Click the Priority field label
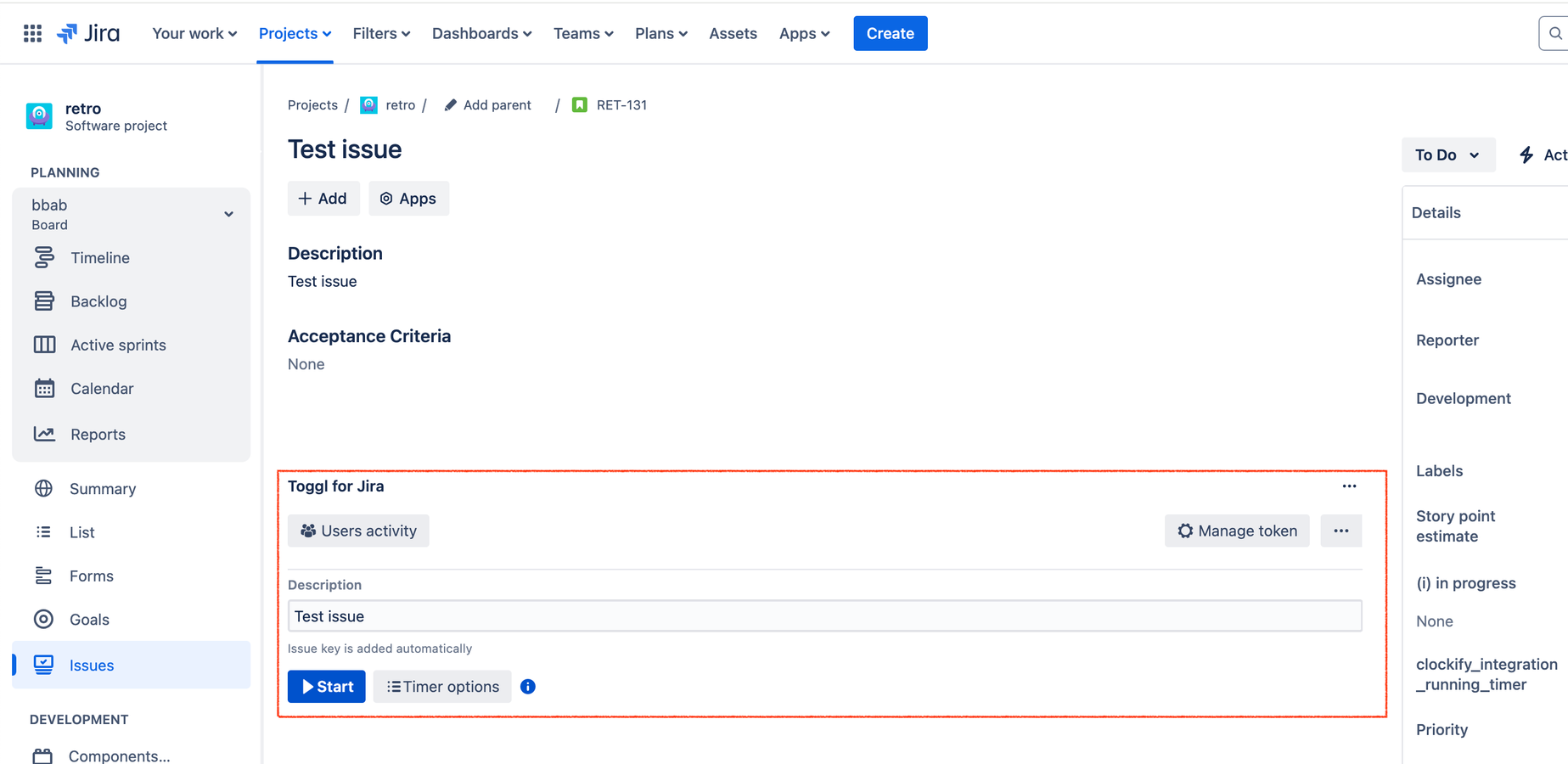The image size is (1568, 764). (1442, 729)
